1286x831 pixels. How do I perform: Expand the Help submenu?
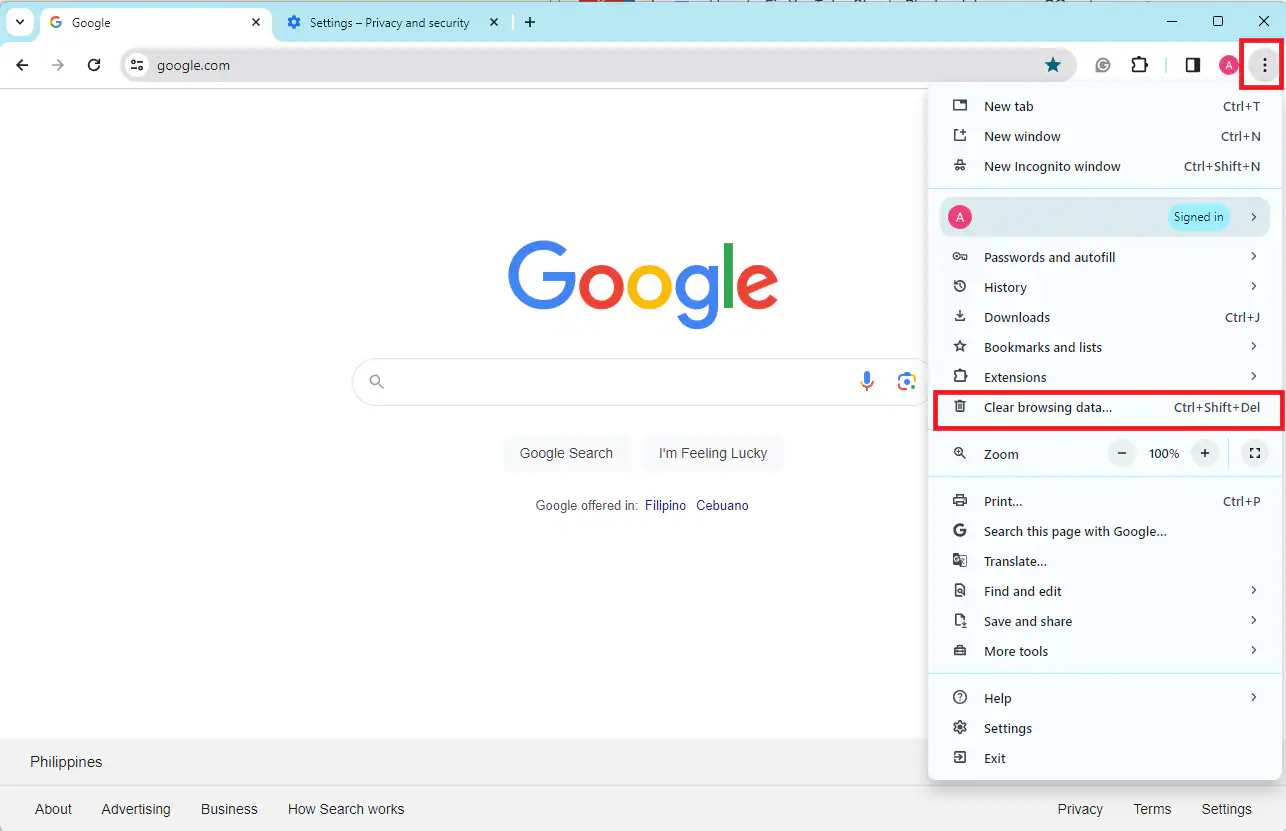pos(1105,698)
